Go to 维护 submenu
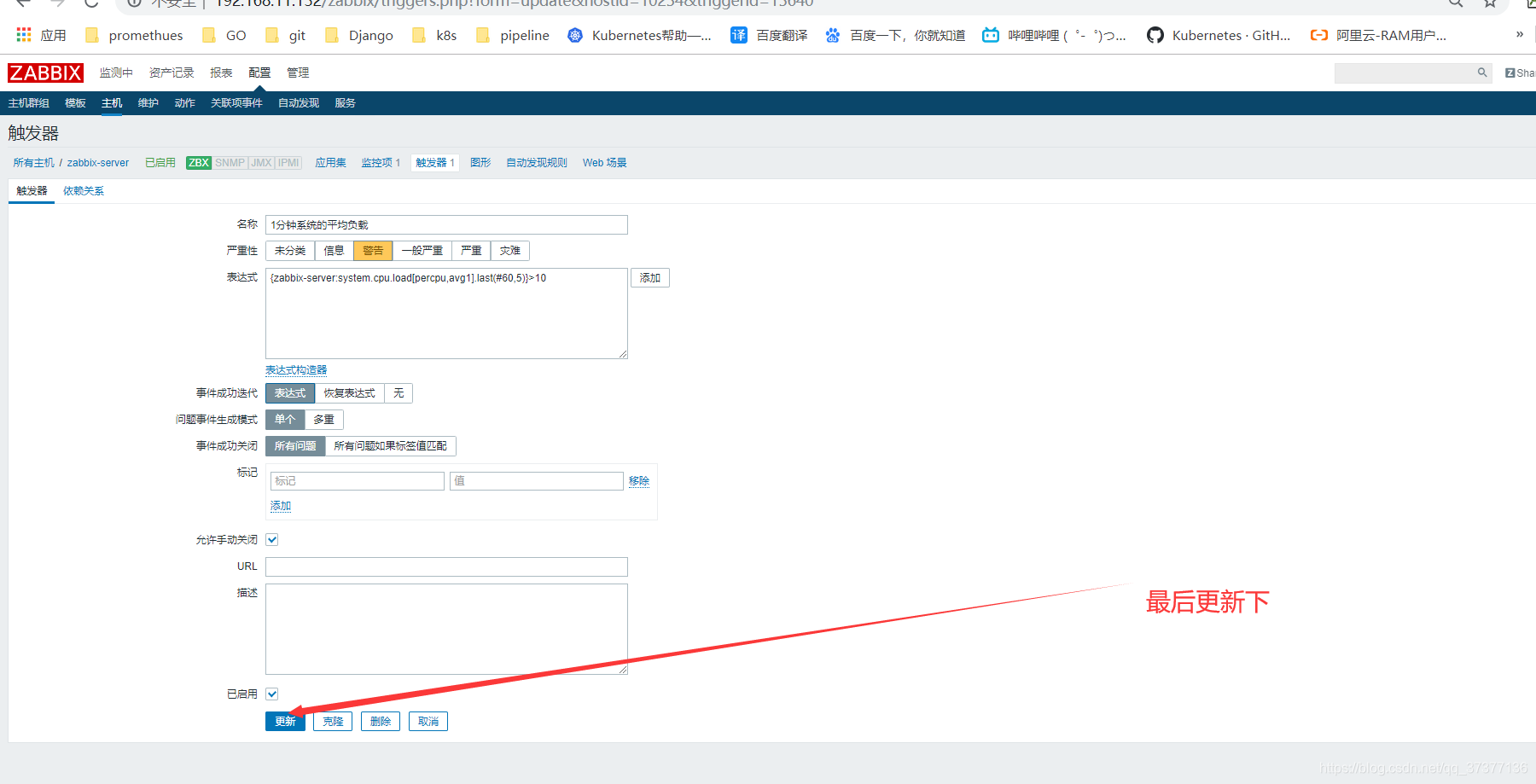Viewport: 1536px width, 784px height. click(148, 103)
